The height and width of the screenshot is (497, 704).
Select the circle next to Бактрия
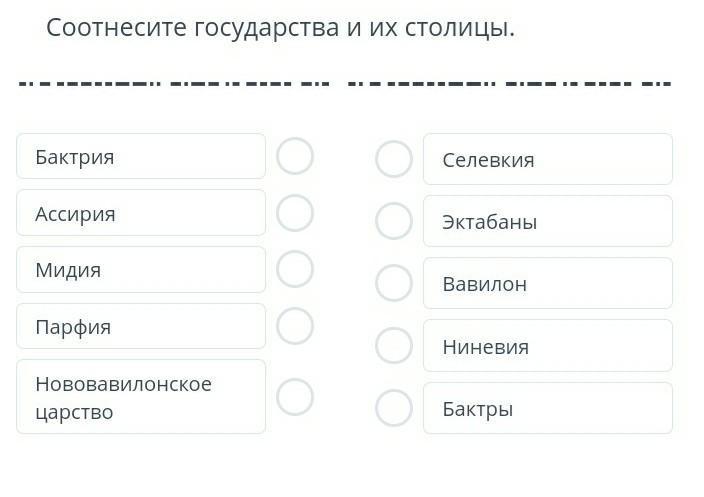[x=295, y=156]
